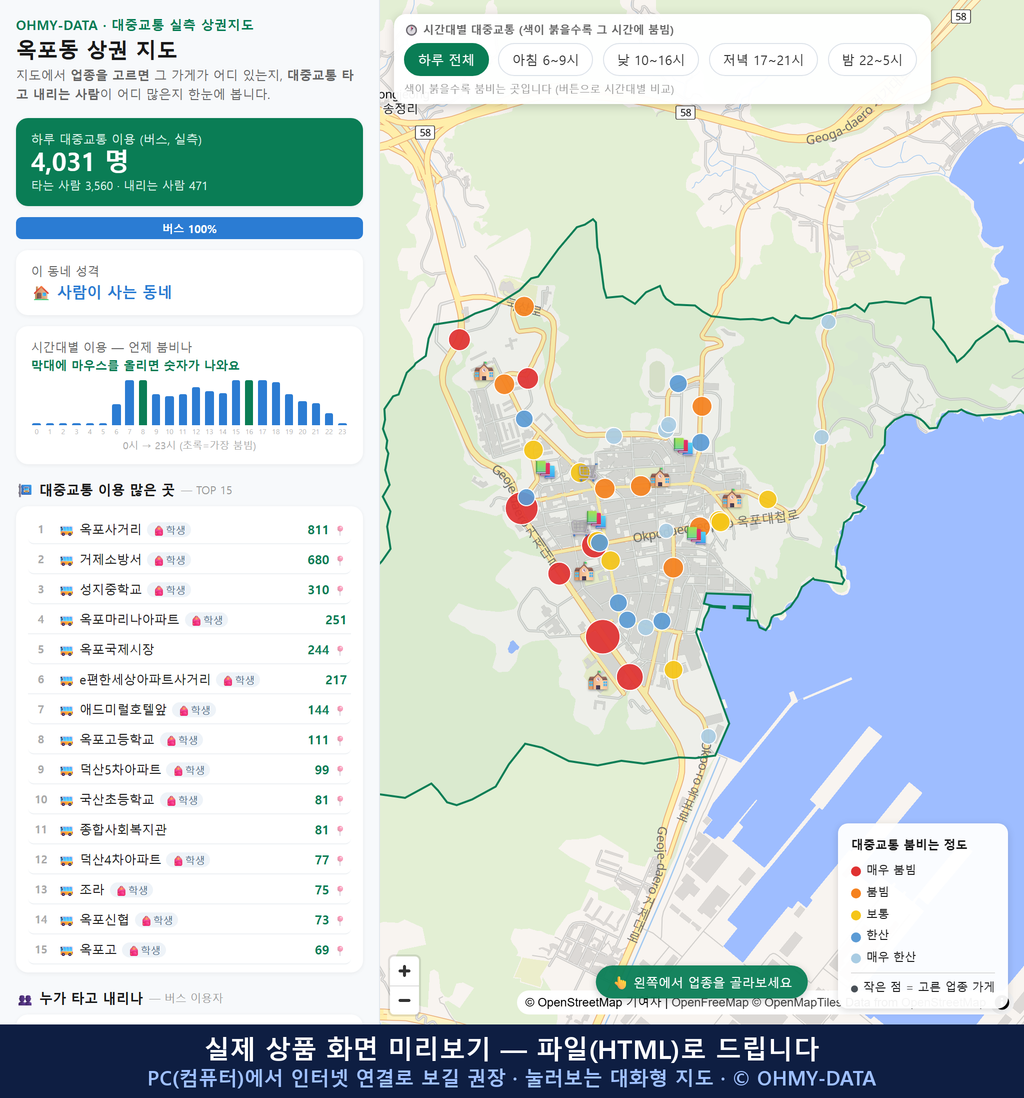Locate 옥포국제시장 using its pin icon
The image size is (1024, 1098).
[x=340, y=650]
